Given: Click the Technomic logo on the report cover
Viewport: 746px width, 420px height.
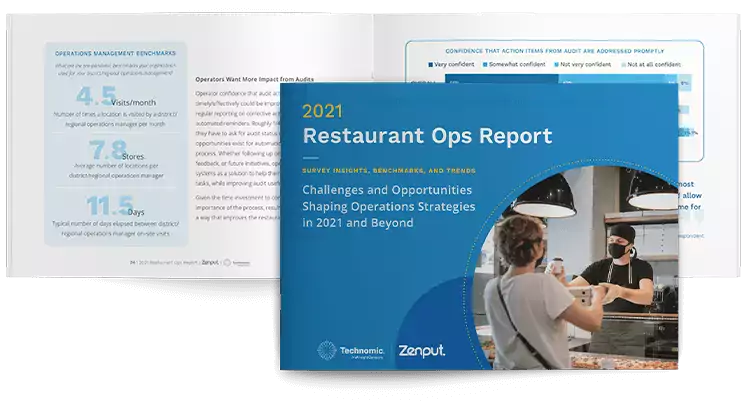Looking at the screenshot, I should [x=351, y=351].
